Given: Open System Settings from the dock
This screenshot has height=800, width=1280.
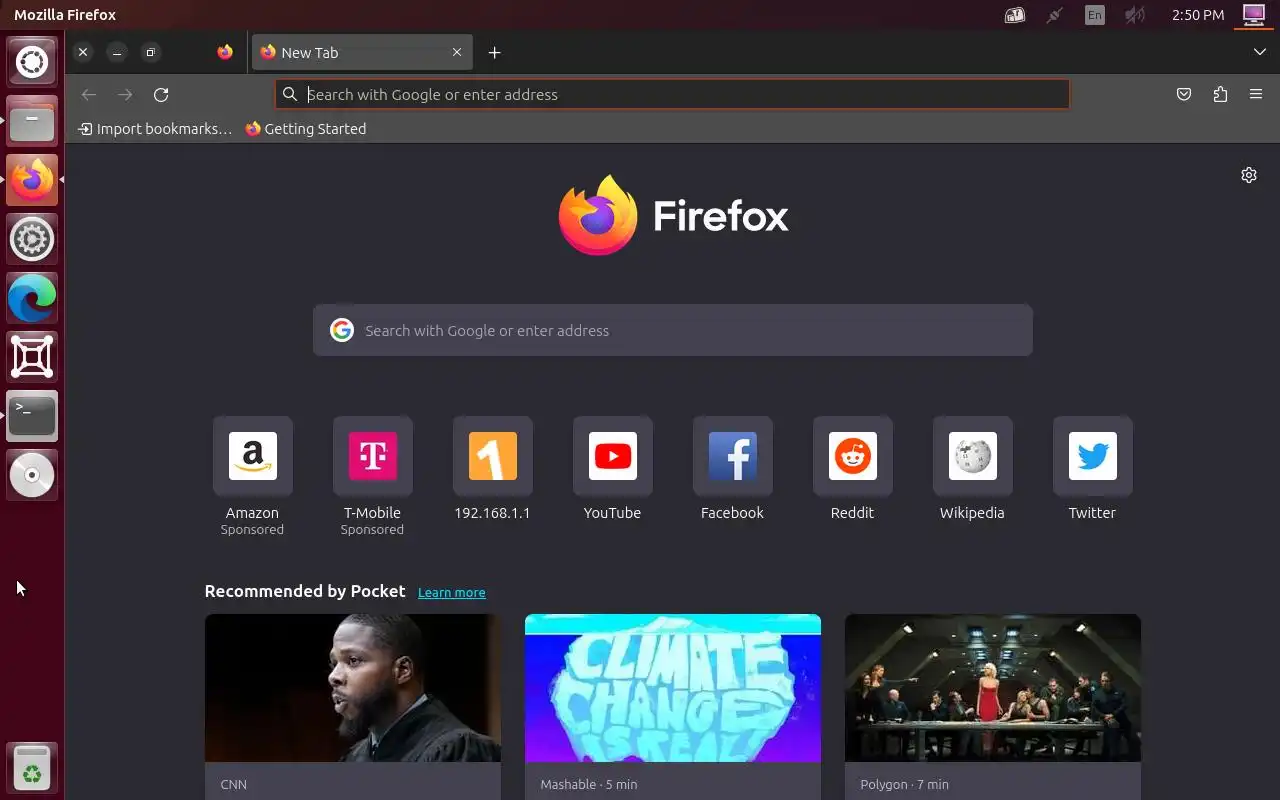Looking at the screenshot, I should click(32, 239).
